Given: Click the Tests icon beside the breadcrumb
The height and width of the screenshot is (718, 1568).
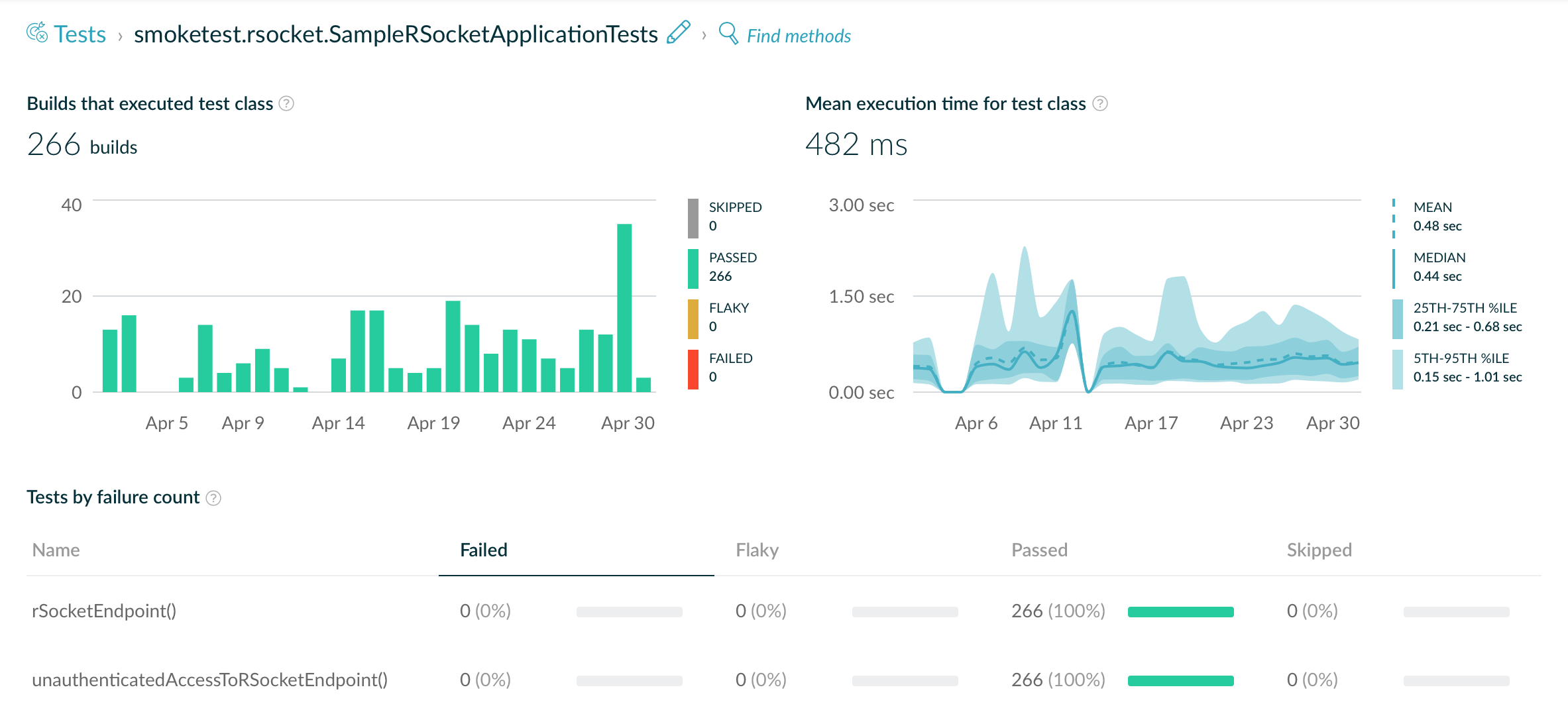Looking at the screenshot, I should pyautogui.click(x=37, y=32).
